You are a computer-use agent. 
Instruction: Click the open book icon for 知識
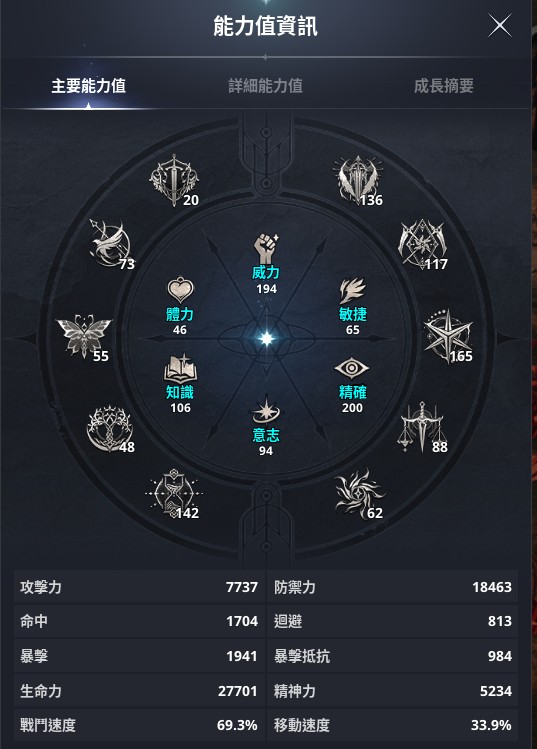180,368
